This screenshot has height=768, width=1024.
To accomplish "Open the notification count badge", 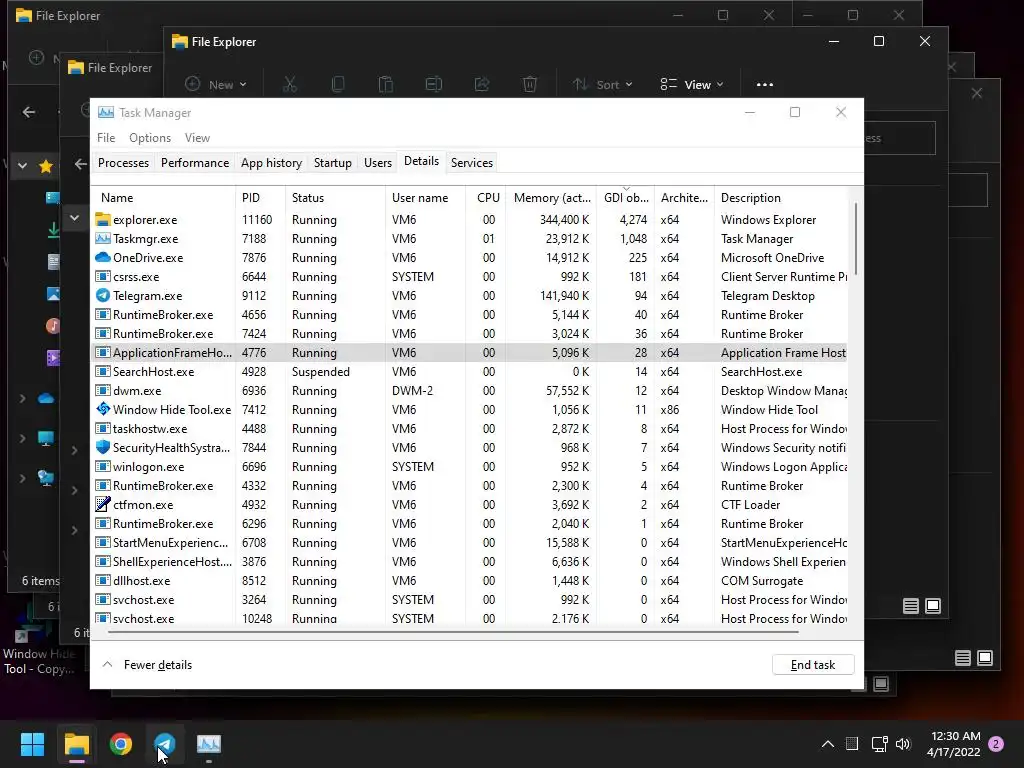I will tap(996, 744).
